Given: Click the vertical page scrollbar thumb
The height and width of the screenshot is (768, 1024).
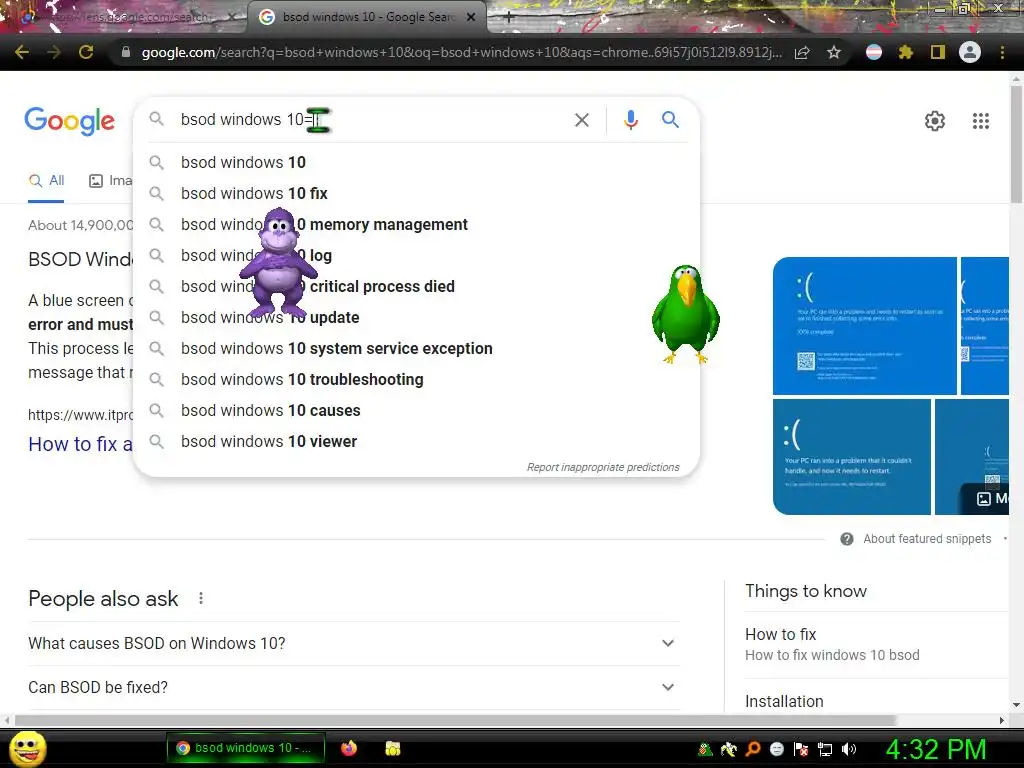Looking at the screenshot, I should (1016, 144).
